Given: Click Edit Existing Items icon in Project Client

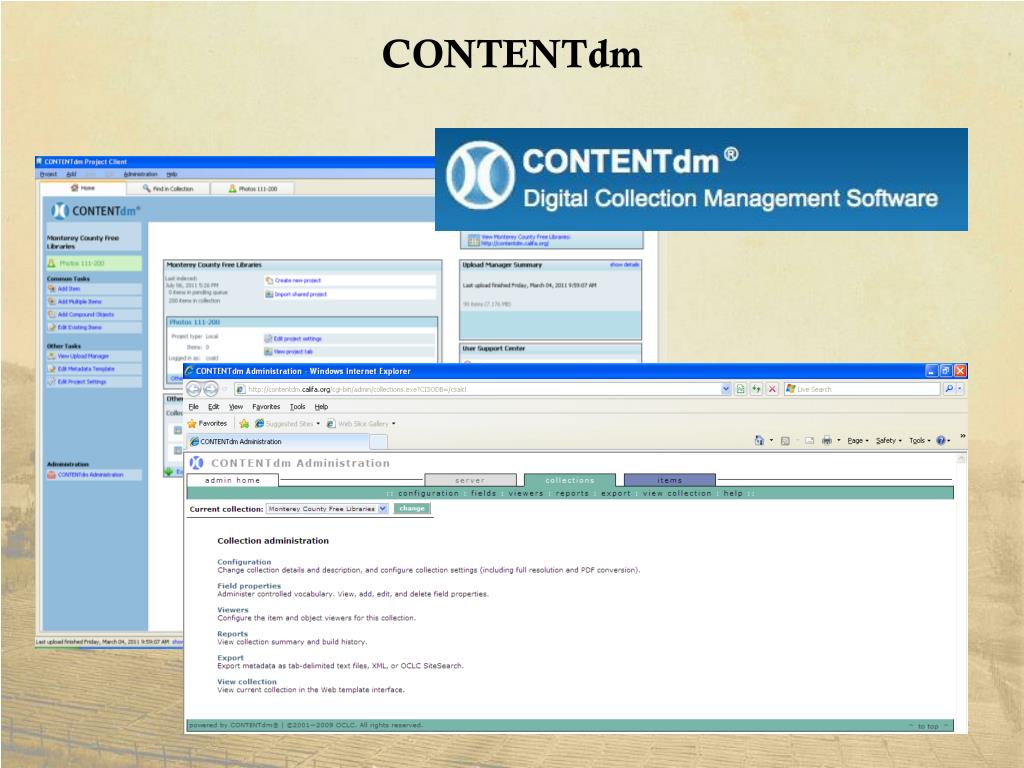Looking at the screenshot, I should point(52,327).
